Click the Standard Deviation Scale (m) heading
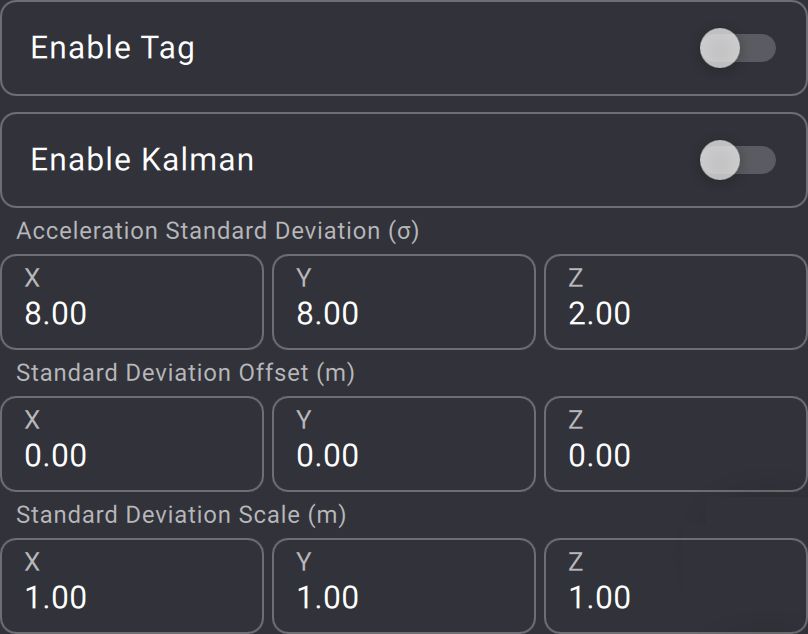The width and height of the screenshot is (808, 634). click(x=181, y=515)
